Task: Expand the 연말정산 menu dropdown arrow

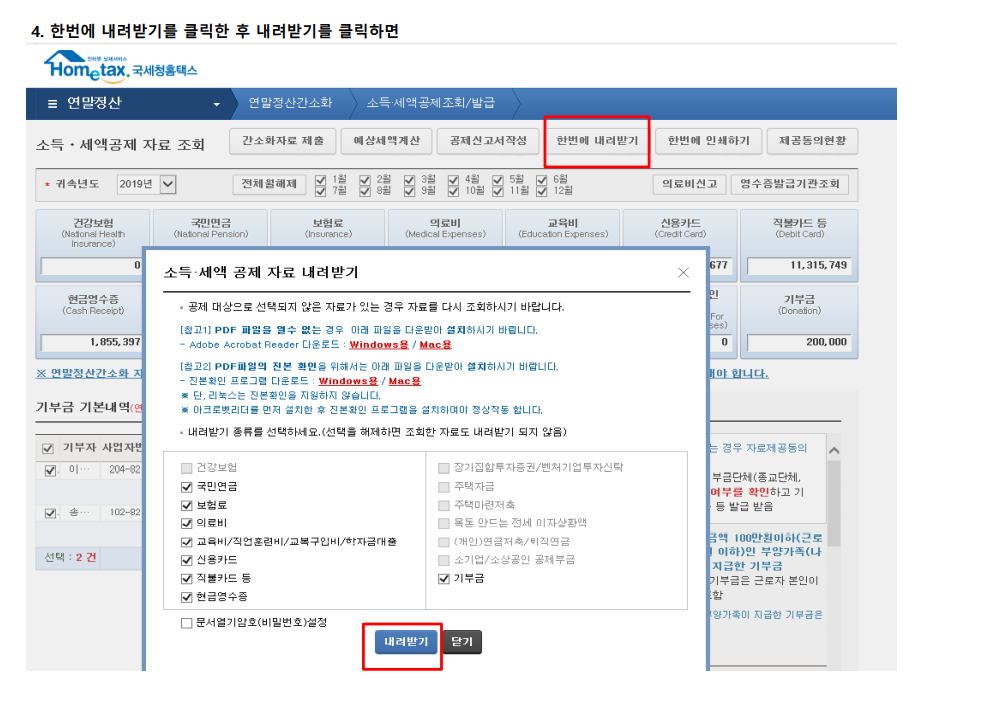Action: tap(217, 105)
